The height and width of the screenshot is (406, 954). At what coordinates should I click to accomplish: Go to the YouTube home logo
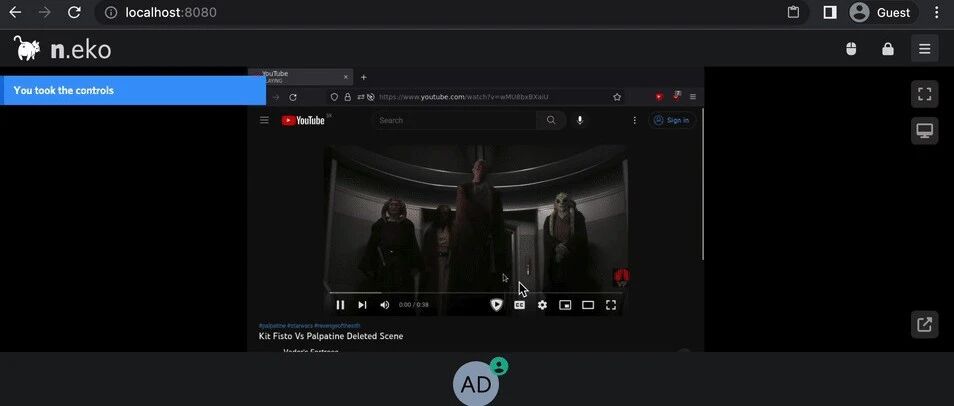304,120
